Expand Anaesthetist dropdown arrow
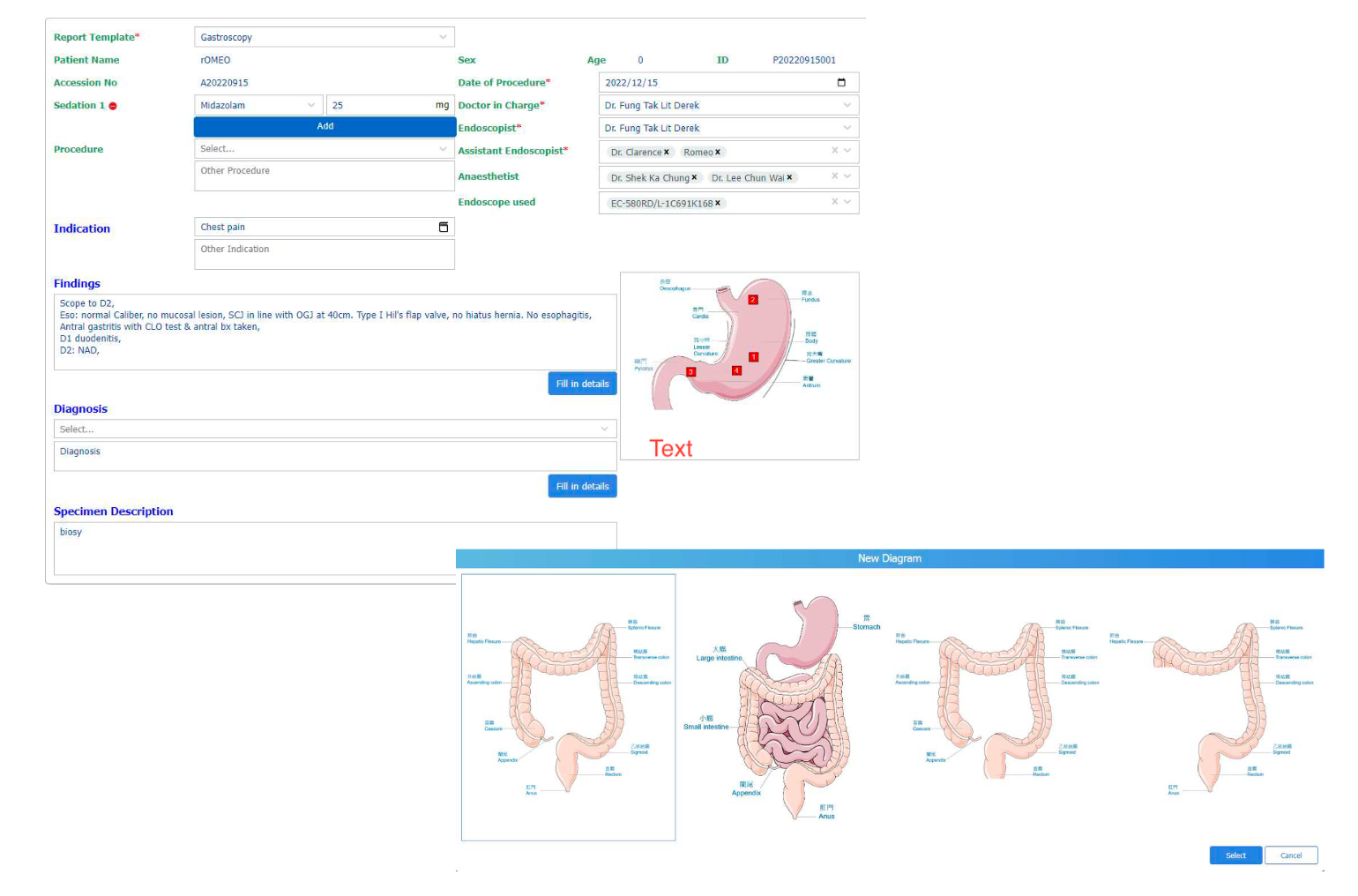The image size is (1358, 896). point(848,176)
